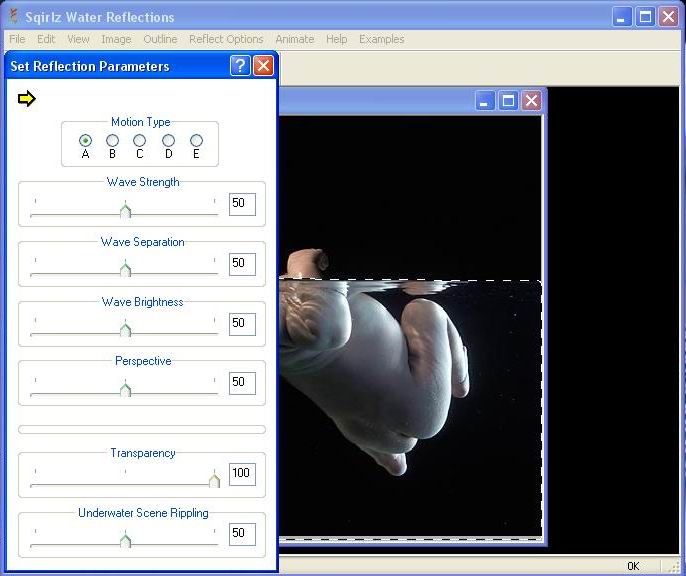Image resolution: width=686 pixels, height=576 pixels.
Task: Focus the Transparency value field showing 100
Action: [242, 474]
